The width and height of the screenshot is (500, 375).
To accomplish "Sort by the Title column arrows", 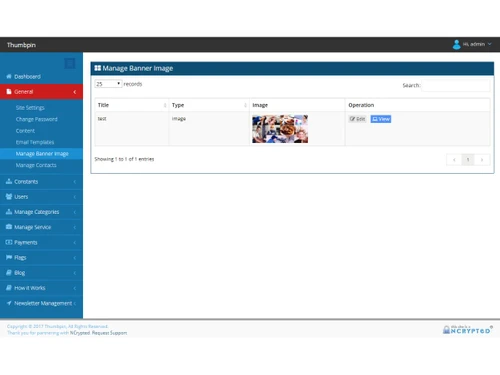I will [x=165, y=105].
